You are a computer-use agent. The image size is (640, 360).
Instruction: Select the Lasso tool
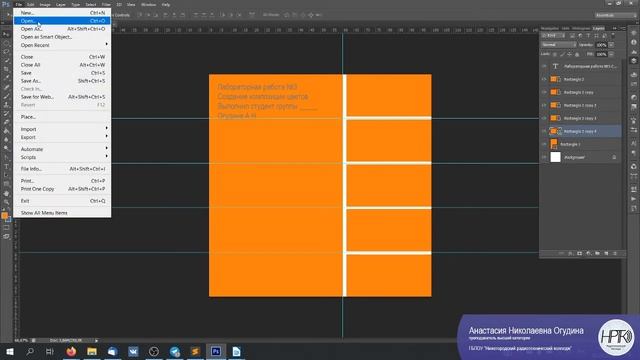pos(6,52)
